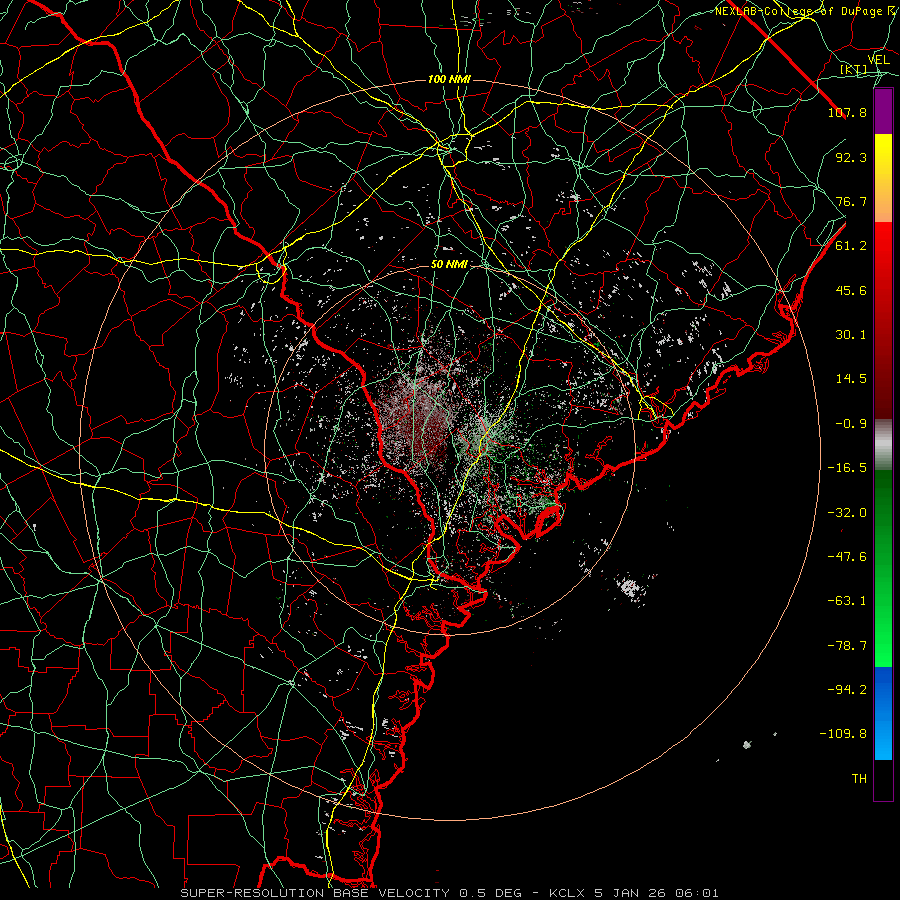Image resolution: width=900 pixels, height=900 pixels.
Task: Select the 30.1 scale value
Action: pyautogui.click(x=851, y=335)
